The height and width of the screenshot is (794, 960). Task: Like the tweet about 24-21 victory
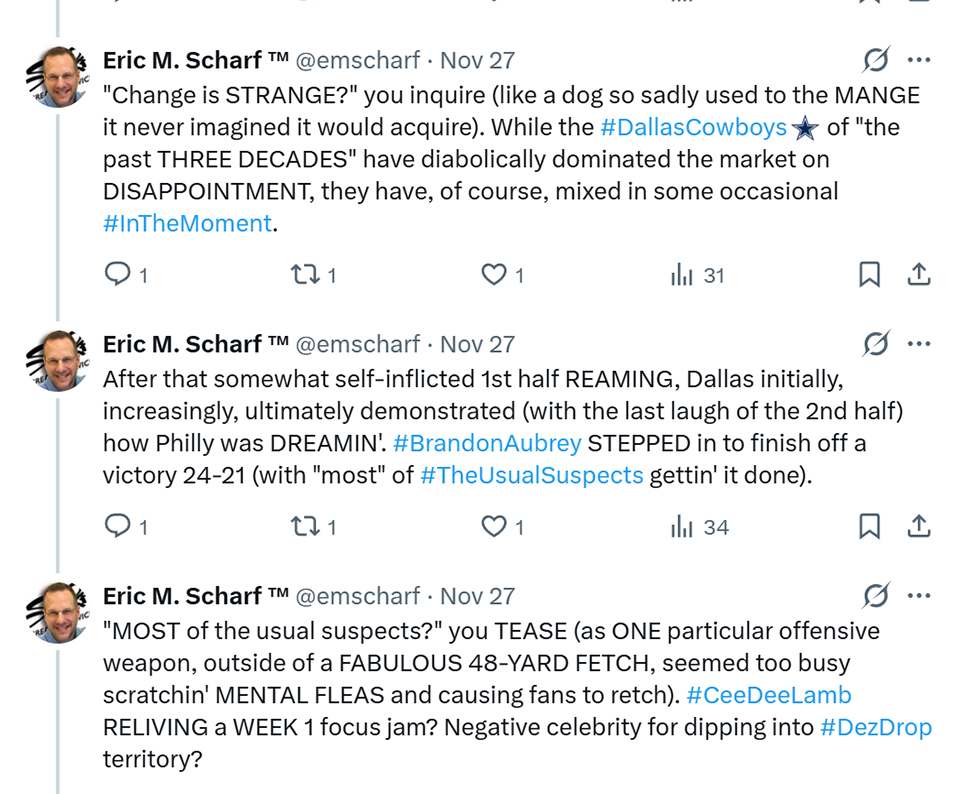[494, 526]
